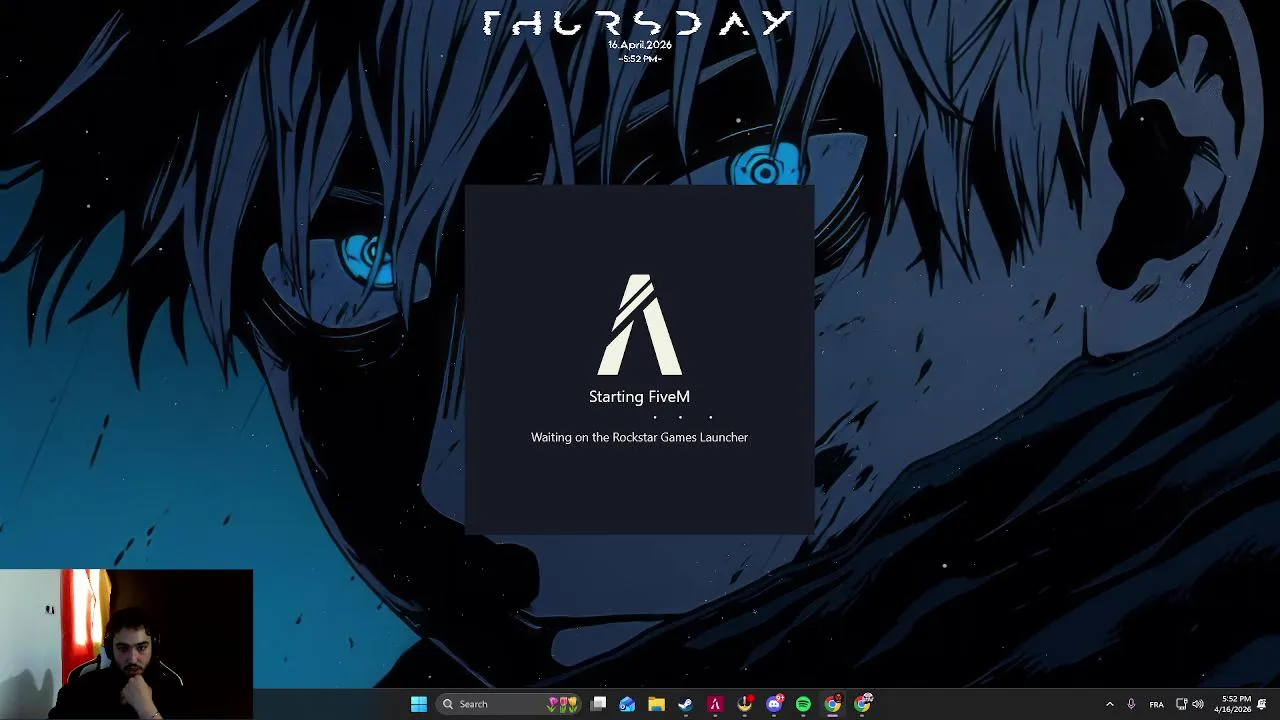The image size is (1280, 720).
Task: Open the volume speaker tray icon
Action: [1198, 704]
